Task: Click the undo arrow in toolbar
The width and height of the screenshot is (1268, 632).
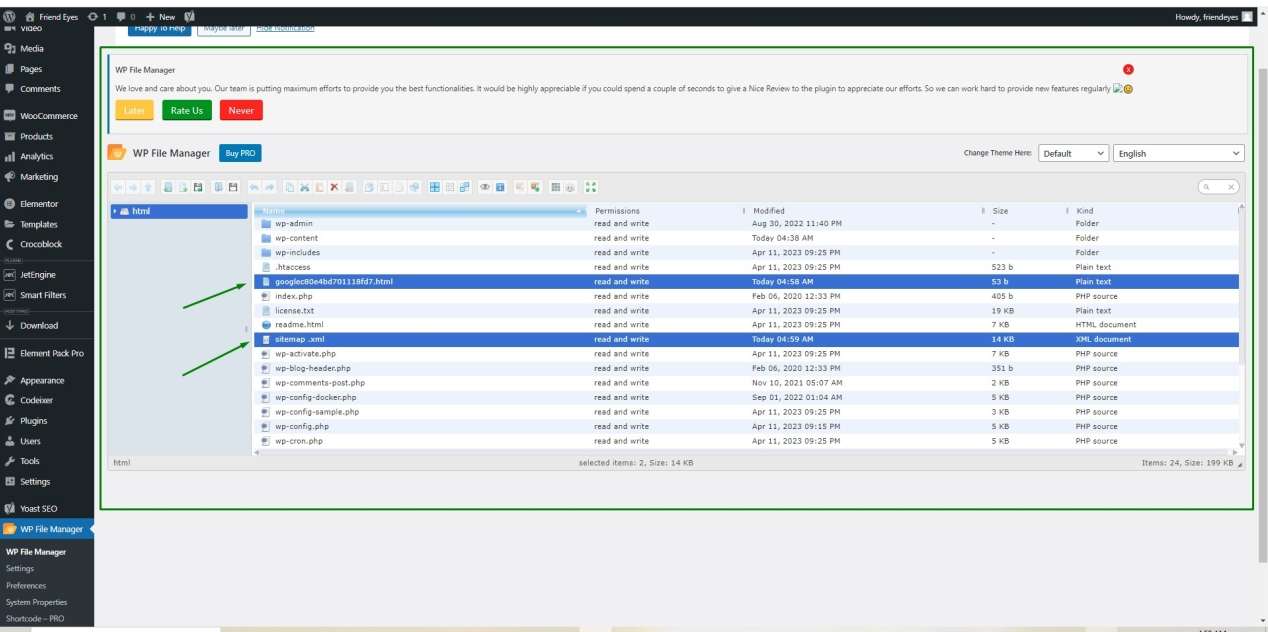Action: 254,187
